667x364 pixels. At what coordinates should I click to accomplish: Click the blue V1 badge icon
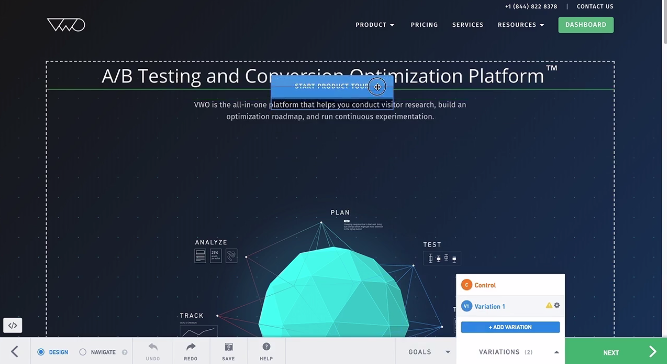tap(467, 306)
